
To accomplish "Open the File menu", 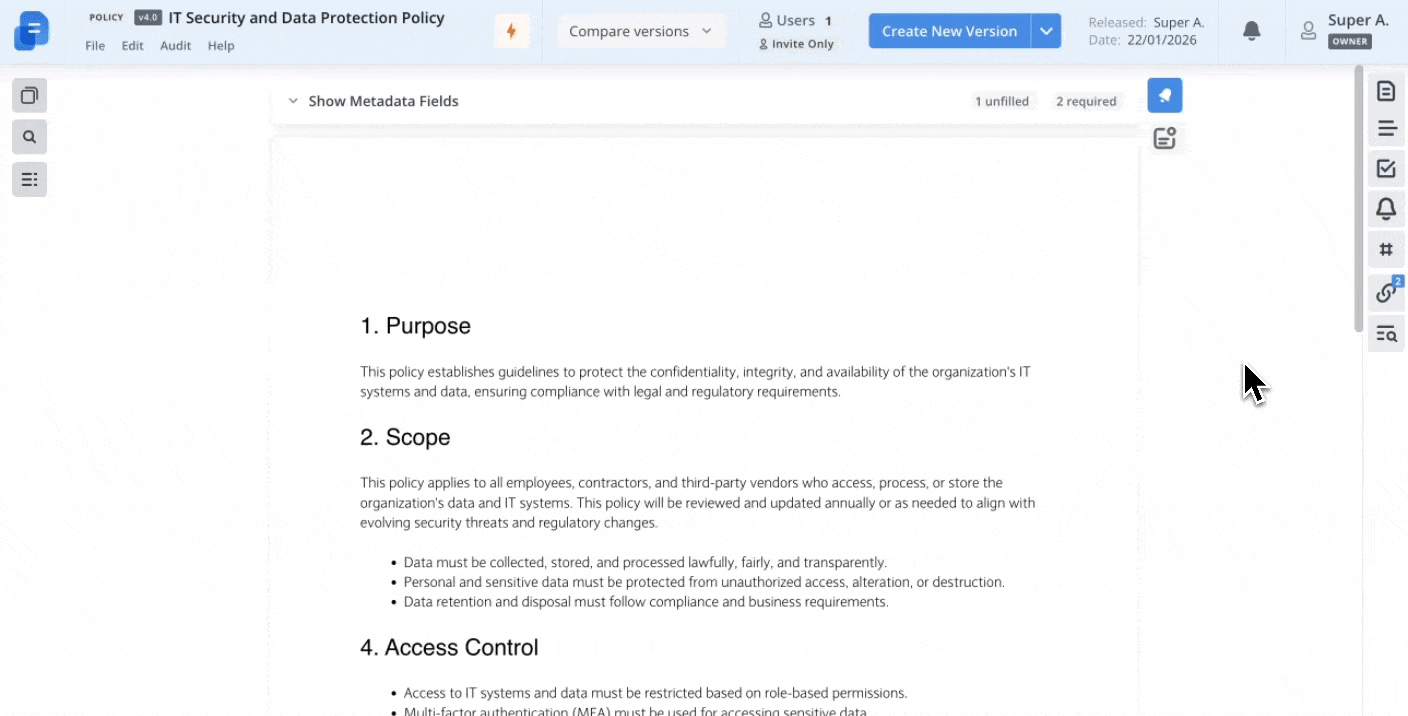I will (x=95, y=46).
